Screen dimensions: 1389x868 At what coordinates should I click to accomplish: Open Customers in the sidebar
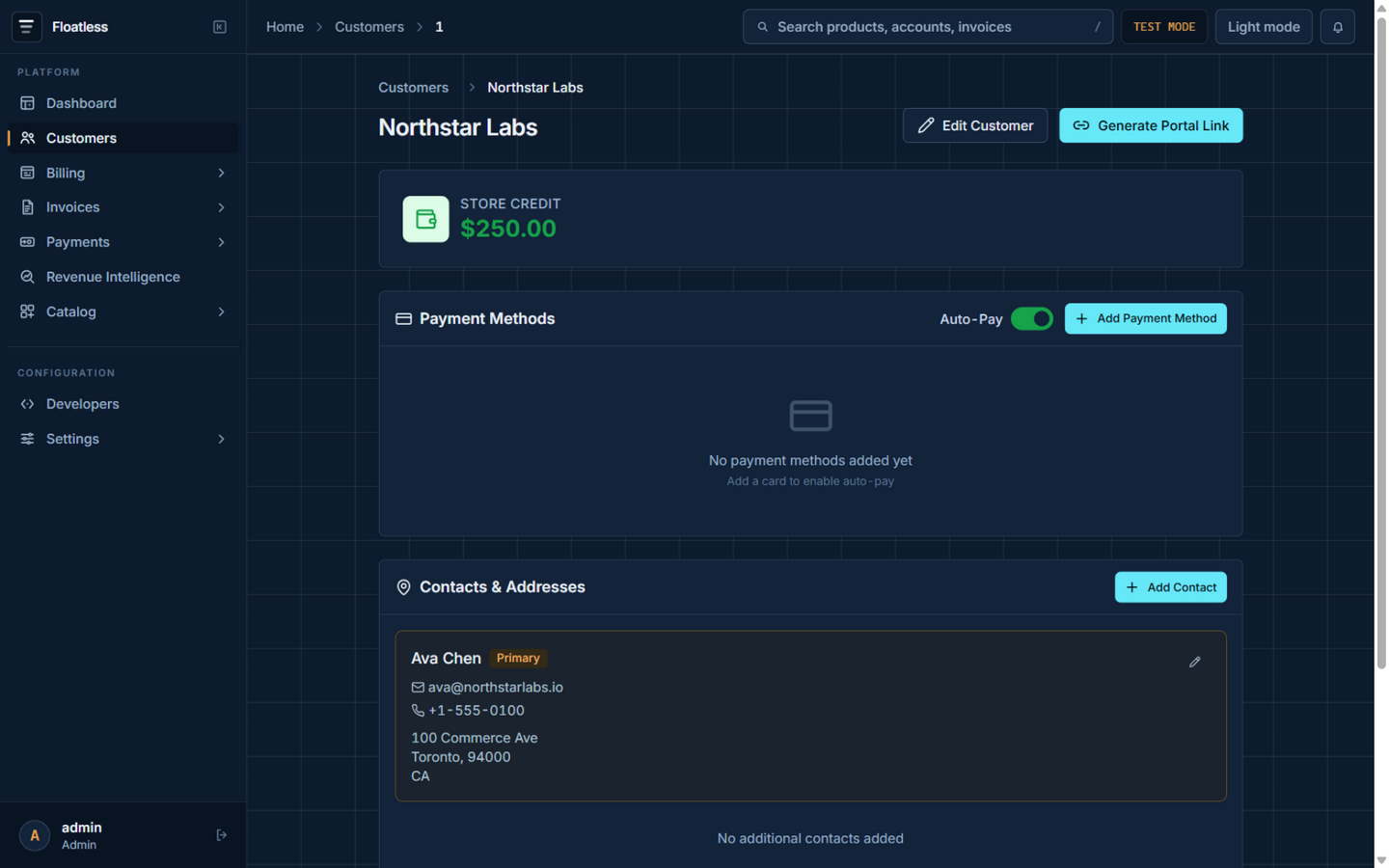click(x=123, y=138)
